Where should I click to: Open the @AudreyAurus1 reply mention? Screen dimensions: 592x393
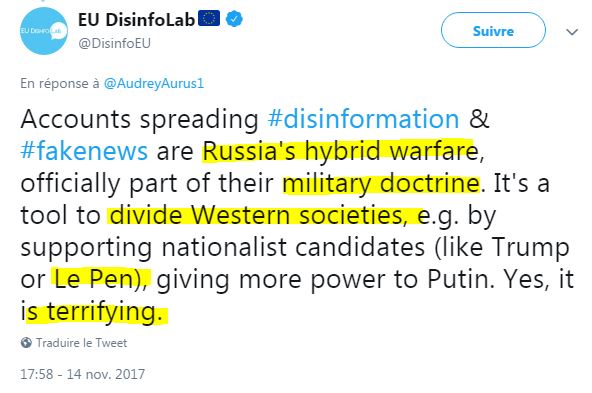pos(154,83)
